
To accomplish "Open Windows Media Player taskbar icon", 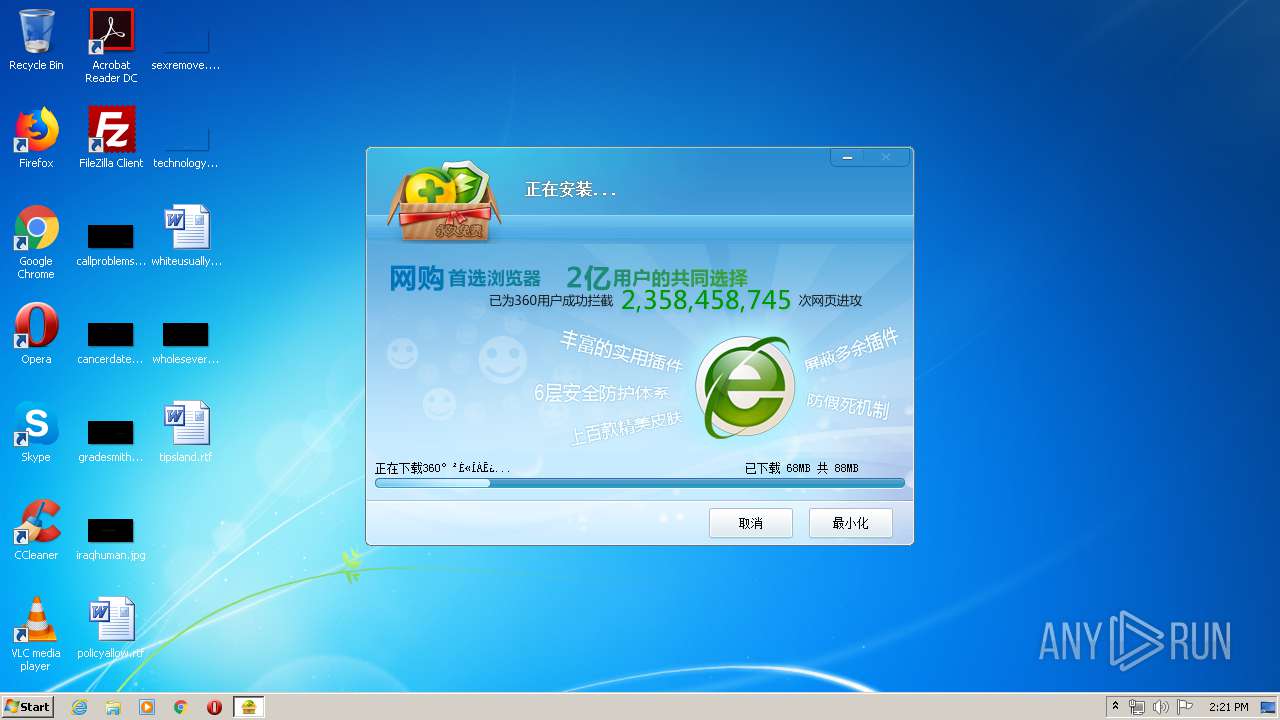I will click(x=147, y=707).
